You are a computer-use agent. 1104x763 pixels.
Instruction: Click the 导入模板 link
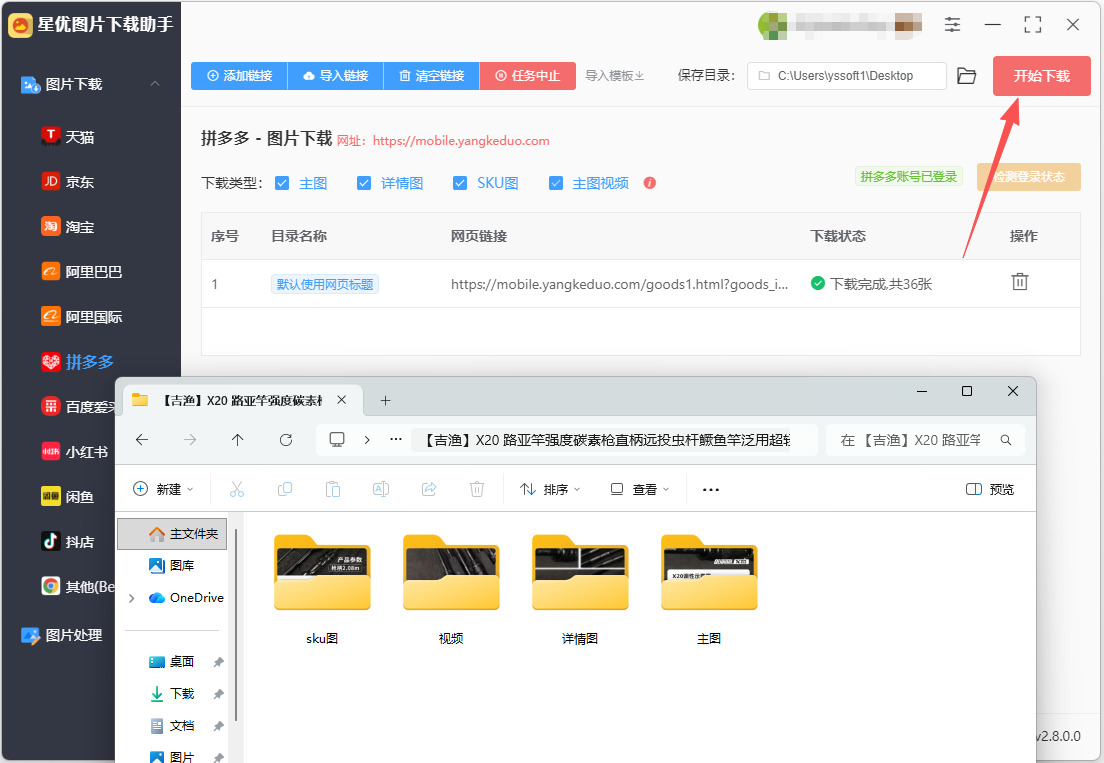click(614, 76)
